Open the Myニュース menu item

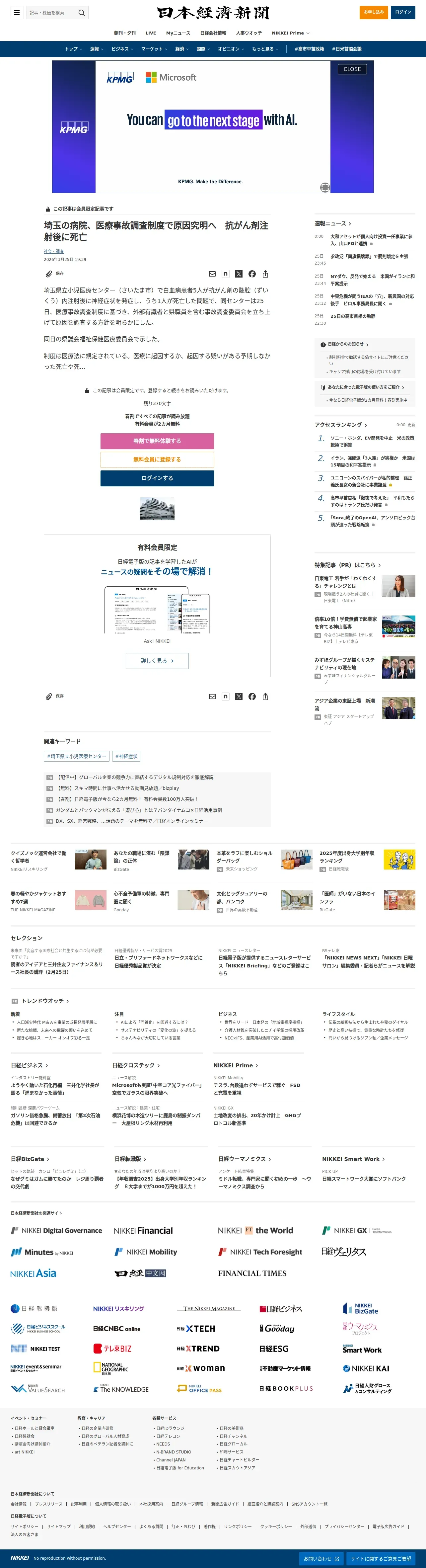point(178,33)
